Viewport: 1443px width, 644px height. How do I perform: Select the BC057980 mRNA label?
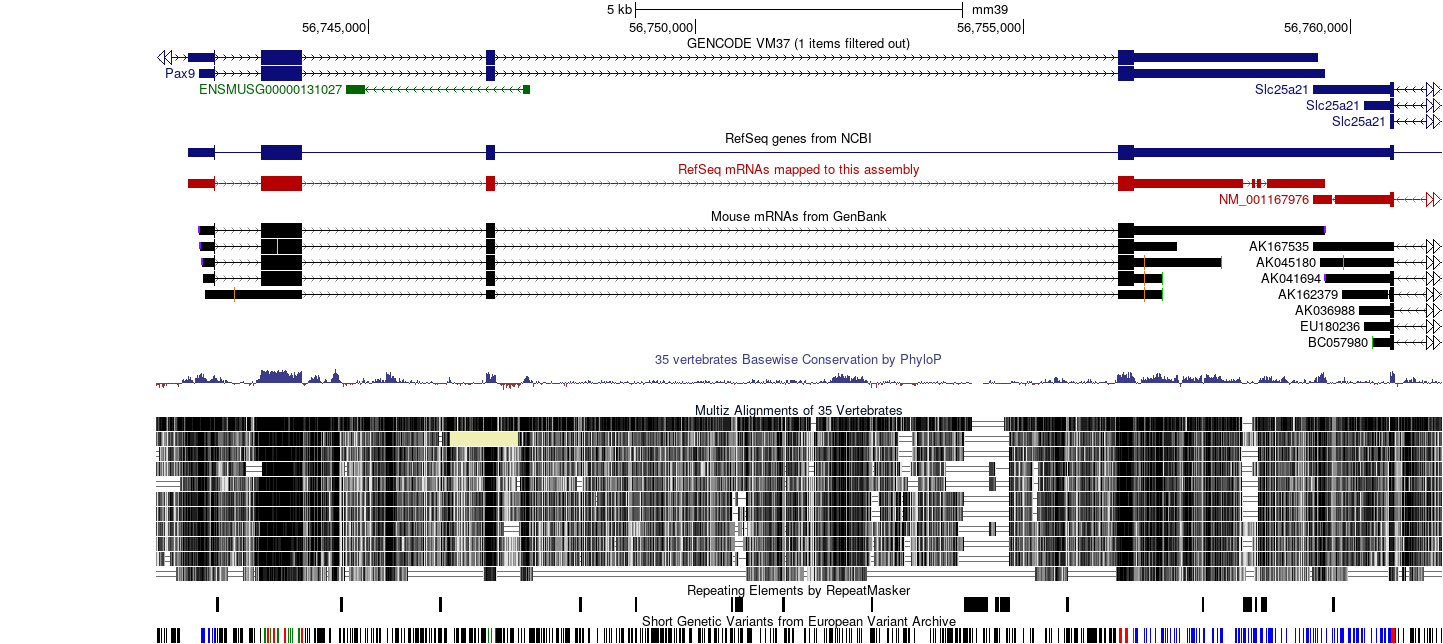1337,342
